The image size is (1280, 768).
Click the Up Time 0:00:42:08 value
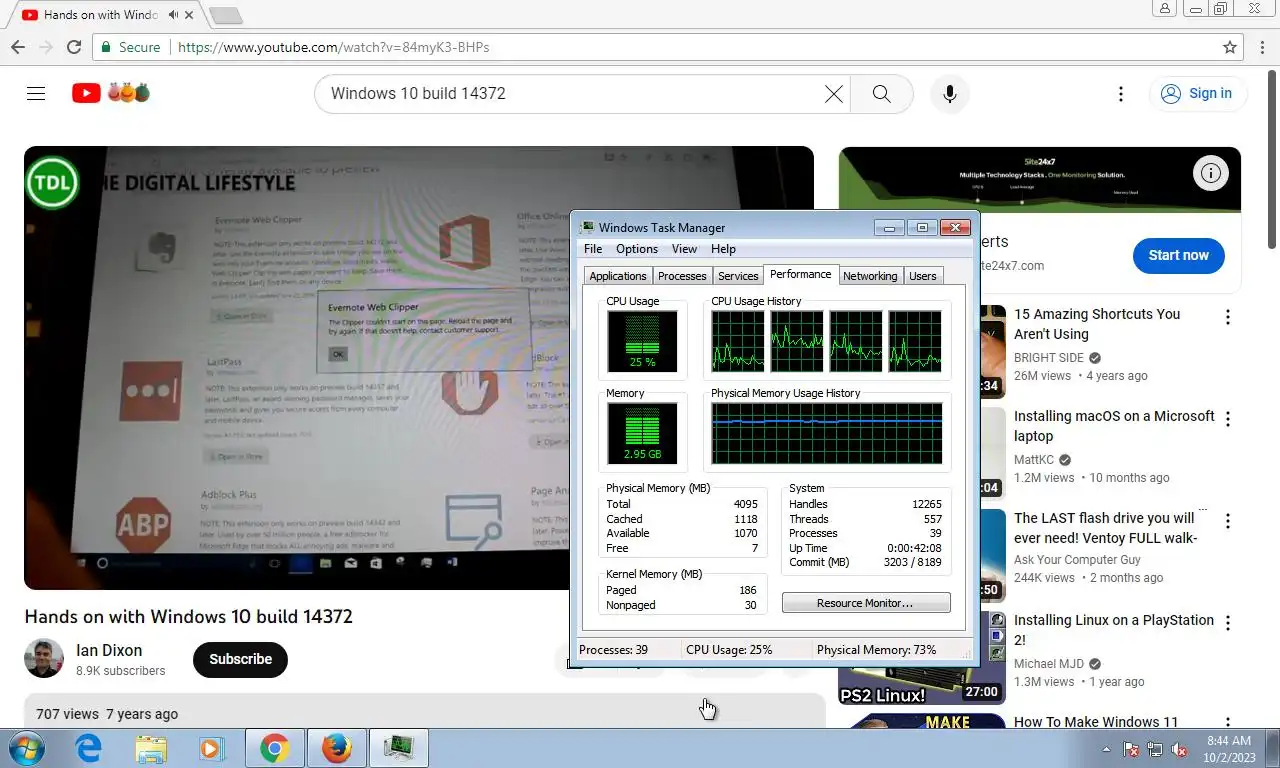(914, 548)
